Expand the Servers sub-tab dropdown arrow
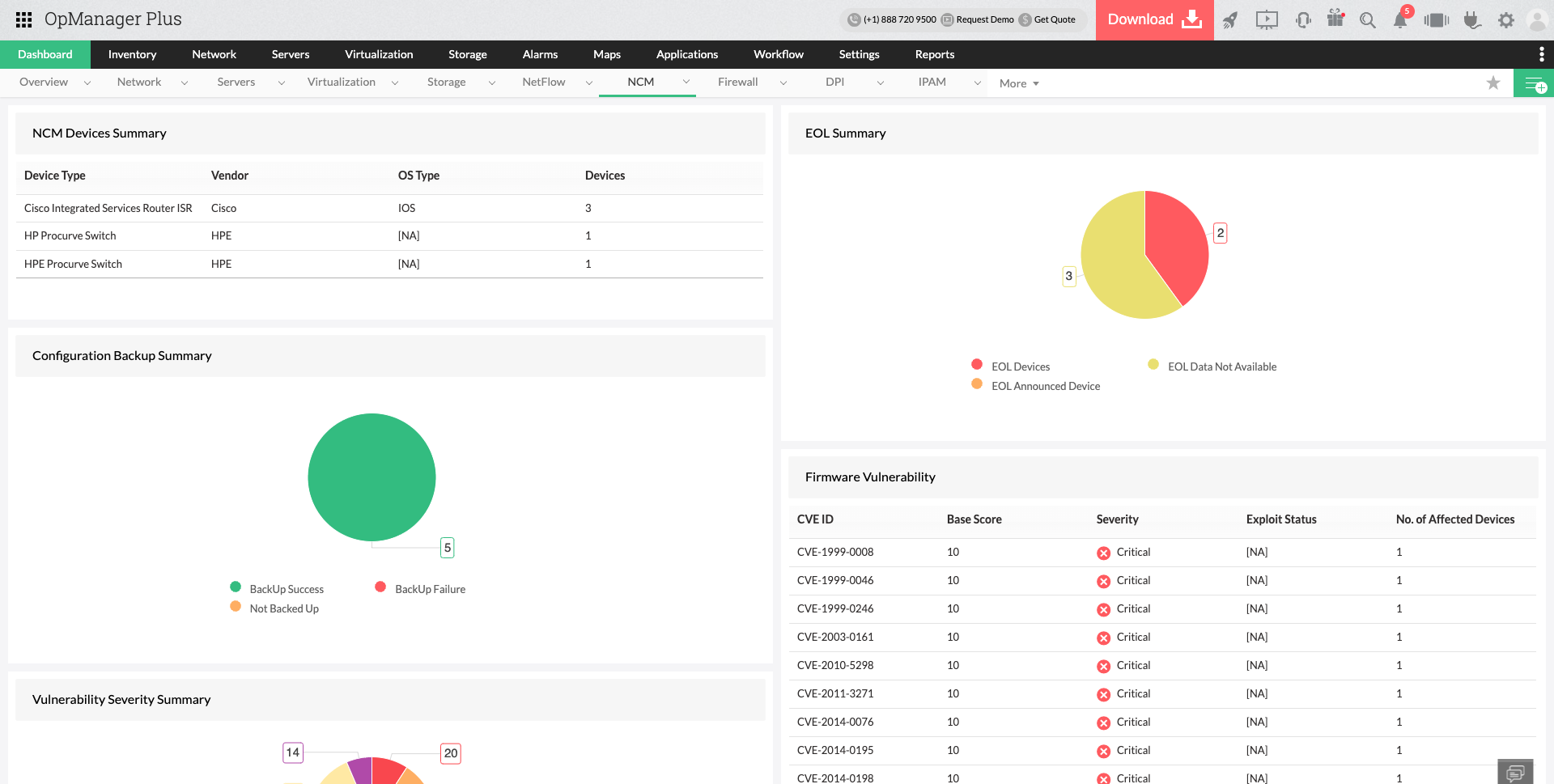 point(282,83)
